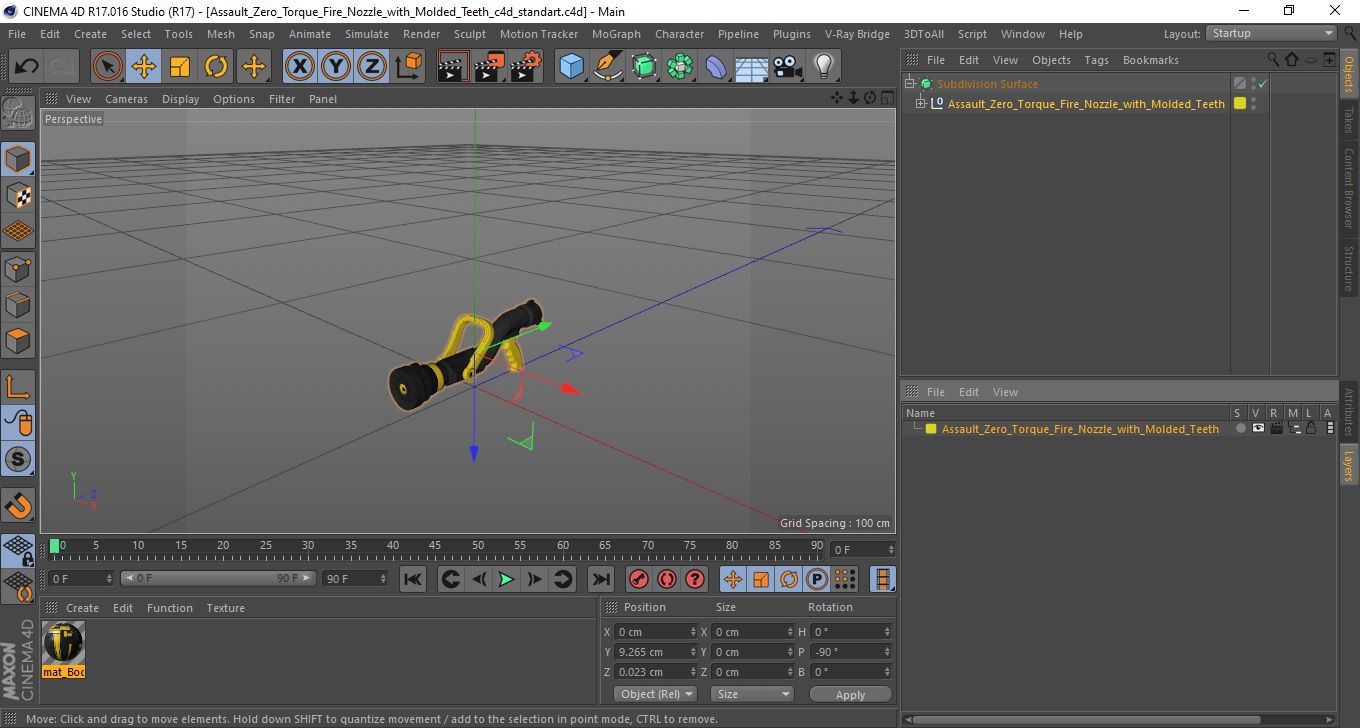Click the Position X field stepper
The height and width of the screenshot is (728, 1360).
tap(694, 632)
